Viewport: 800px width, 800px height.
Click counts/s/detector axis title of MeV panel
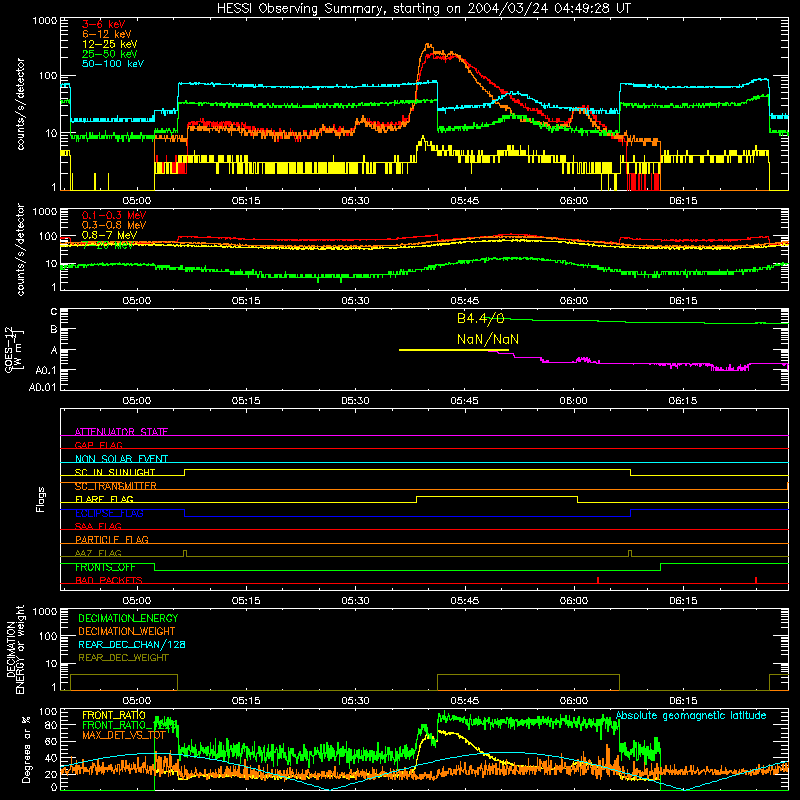(x=20, y=249)
